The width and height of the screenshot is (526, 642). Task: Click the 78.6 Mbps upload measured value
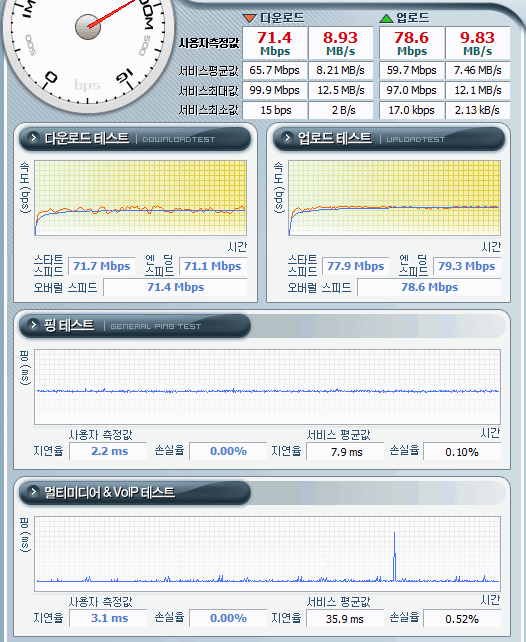[411, 43]
